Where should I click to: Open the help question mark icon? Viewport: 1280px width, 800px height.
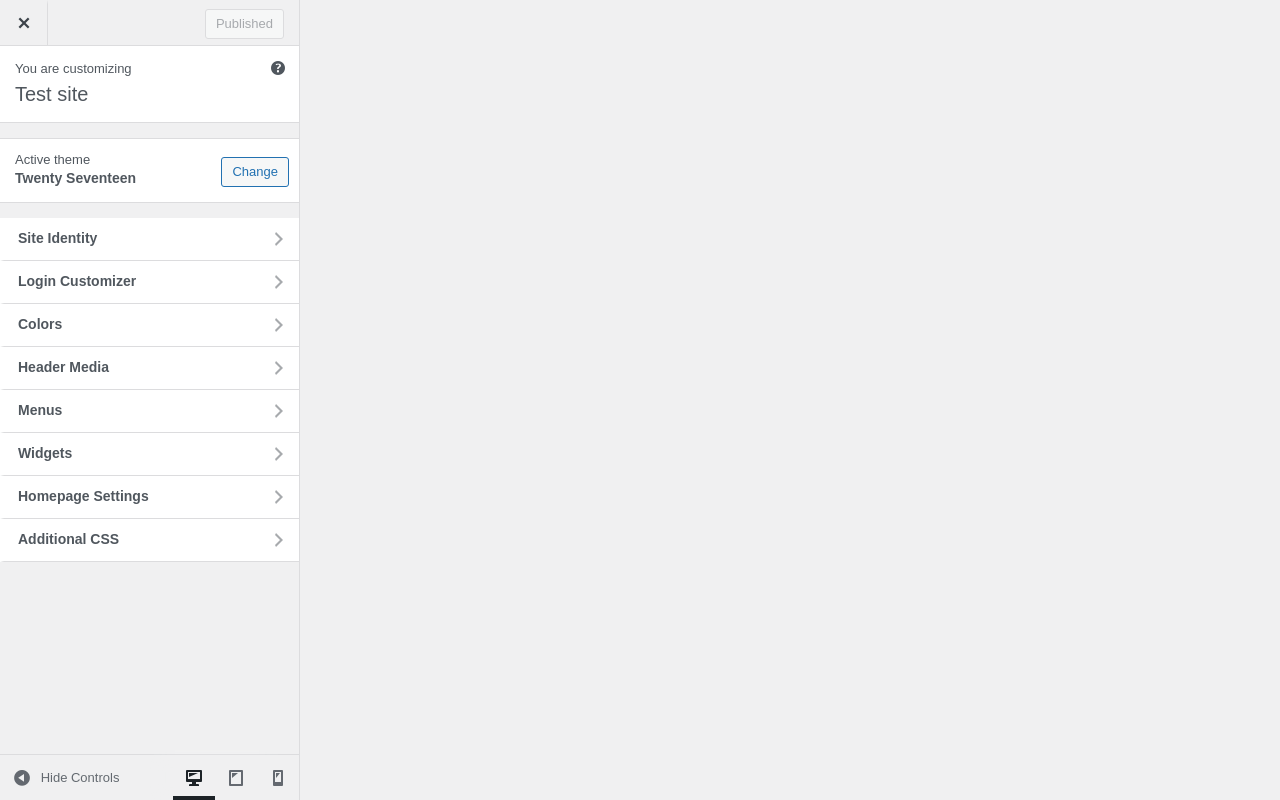point(278,68)
